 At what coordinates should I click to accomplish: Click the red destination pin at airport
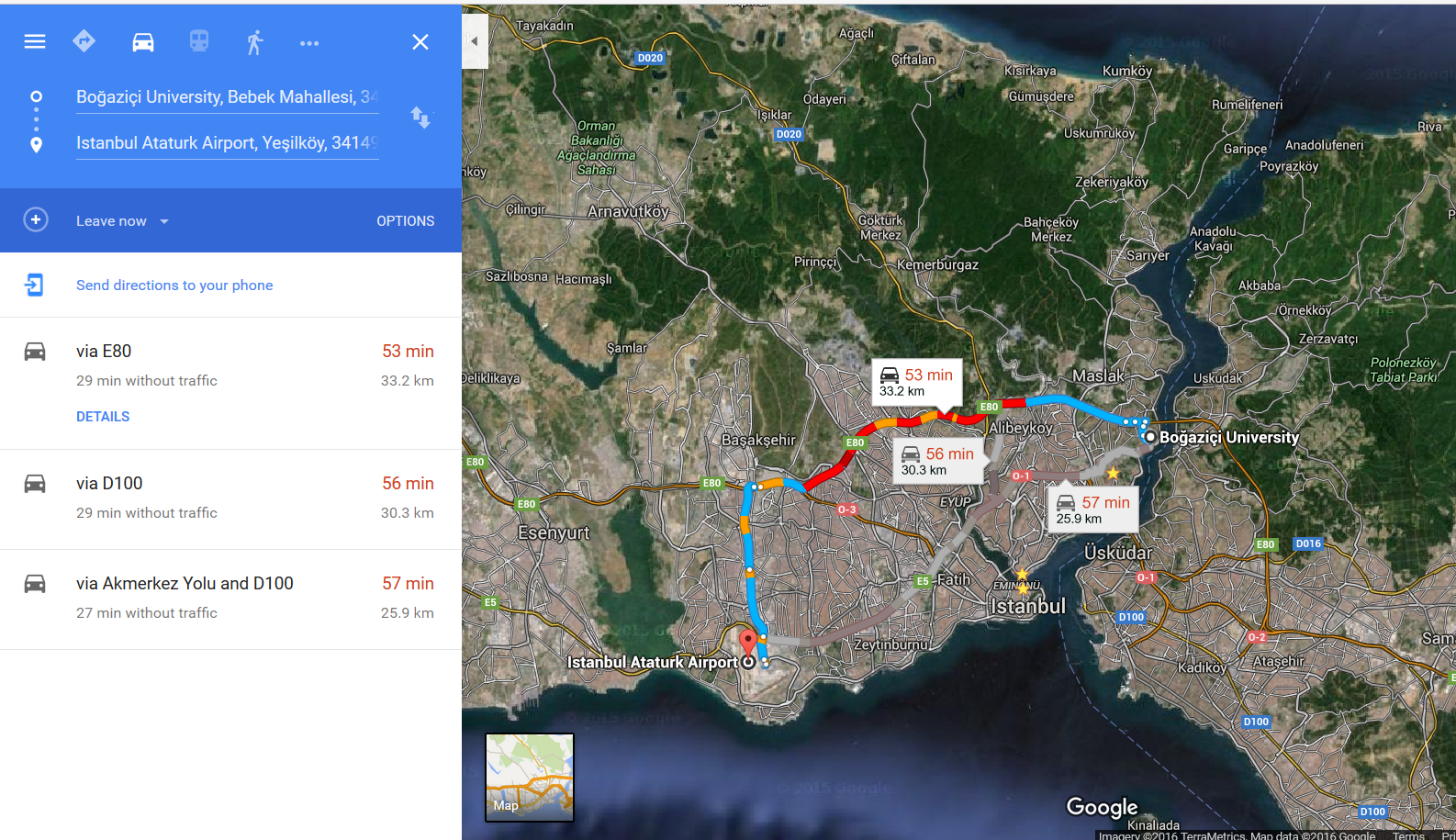pyautogui.click(x=748, y=642)
